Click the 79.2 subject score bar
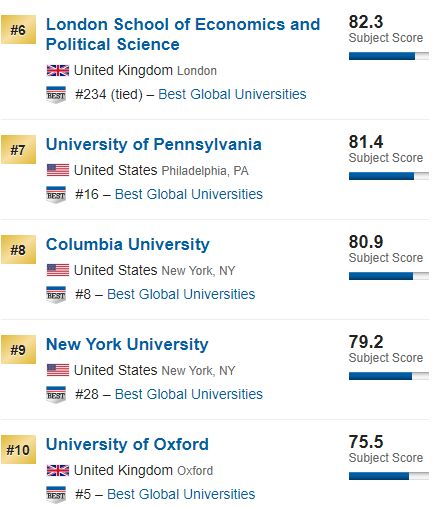The height and width of the screenshot is (507, 435). [389, 376]
